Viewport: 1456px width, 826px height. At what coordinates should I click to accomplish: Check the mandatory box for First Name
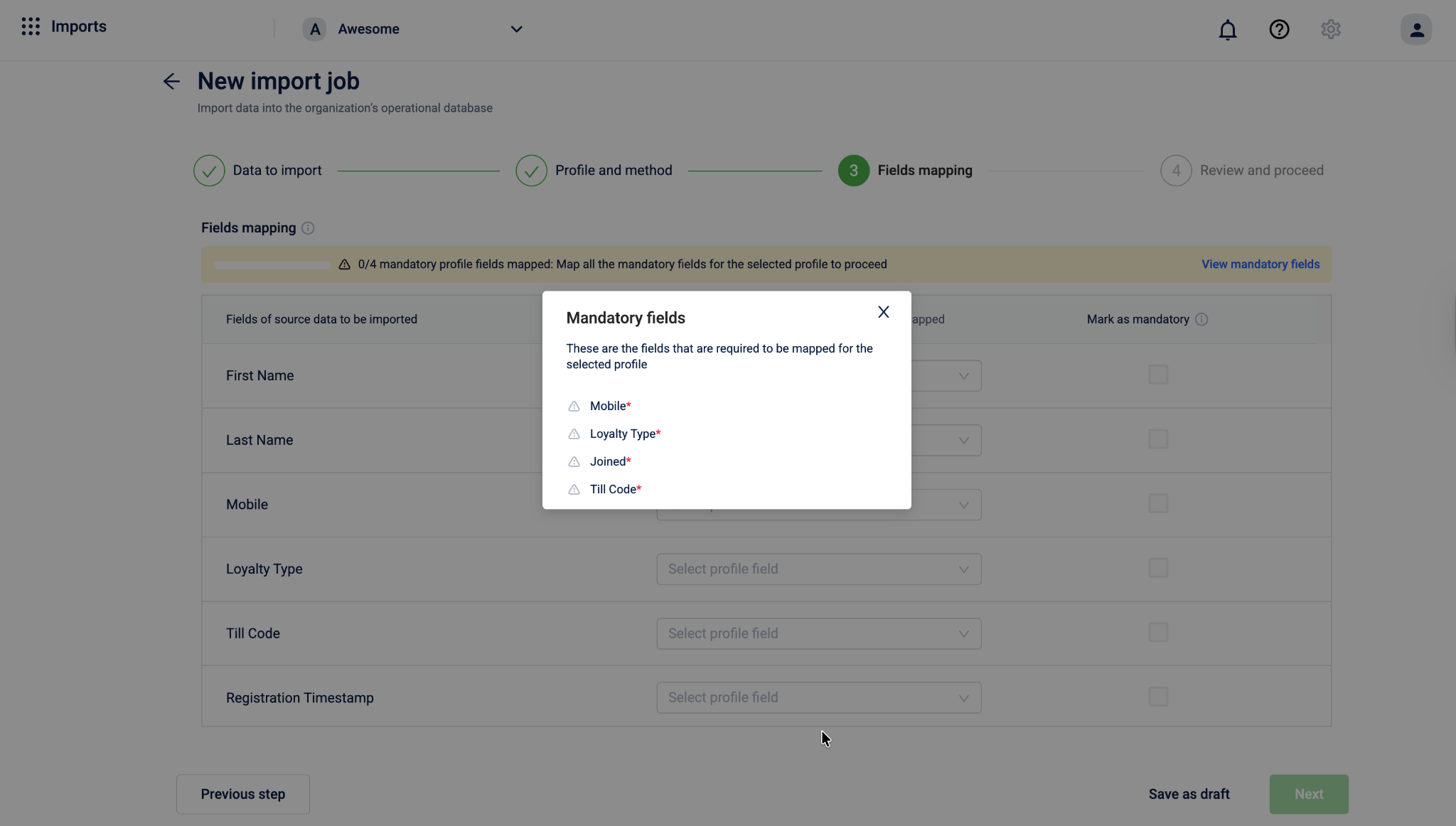pos(1158,375)
